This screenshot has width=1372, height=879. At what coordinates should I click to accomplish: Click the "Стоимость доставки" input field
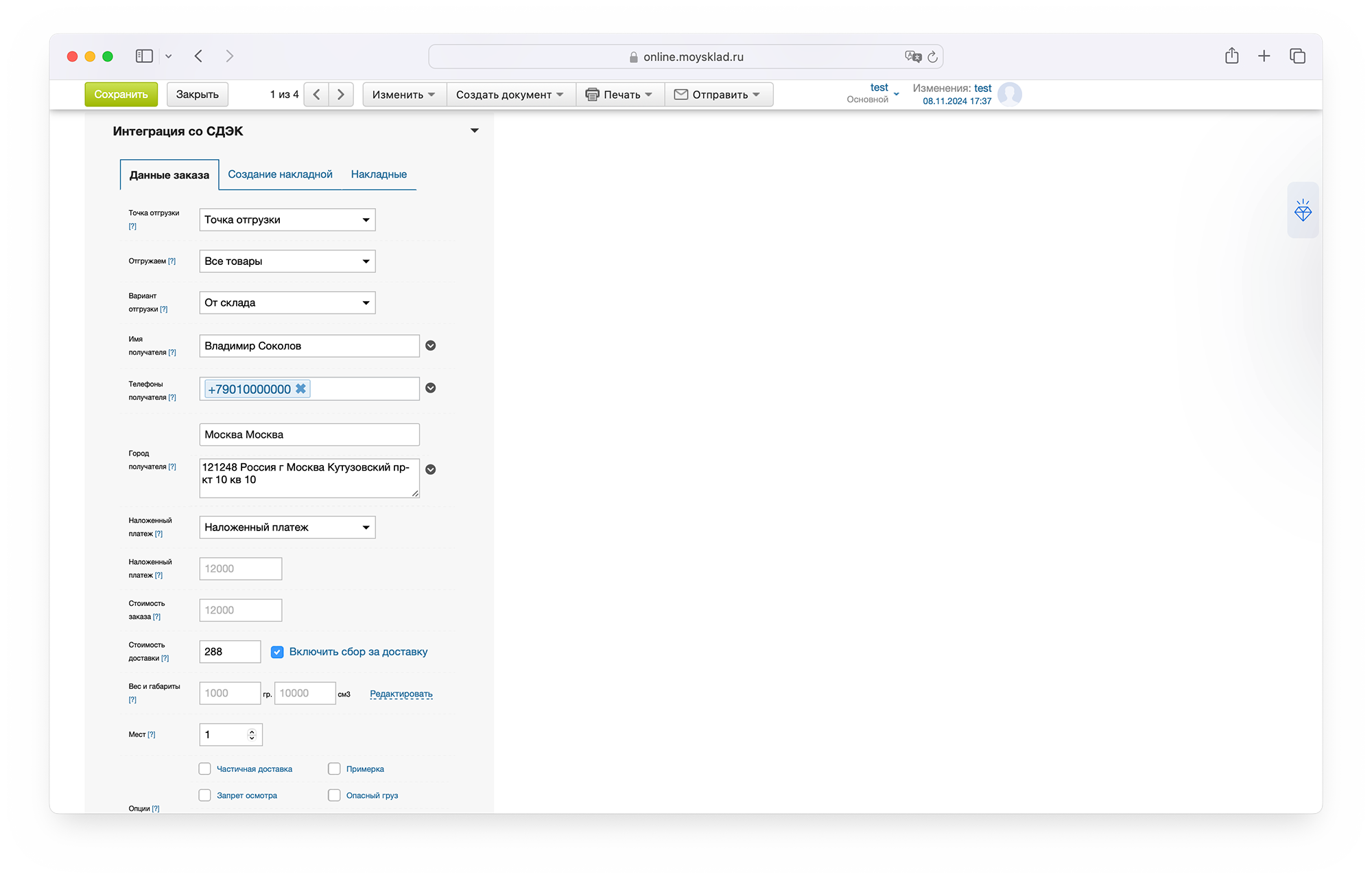click(x=229, y=652)
